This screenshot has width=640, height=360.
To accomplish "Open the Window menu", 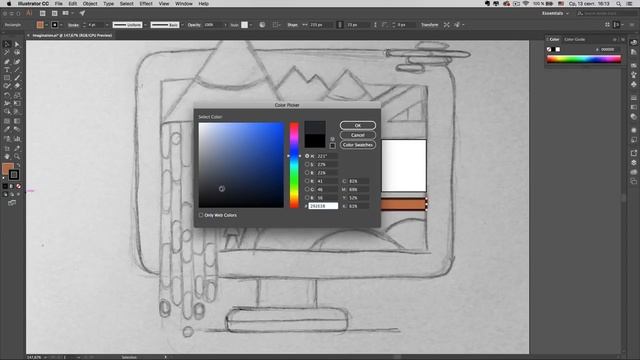I will coord(184,4).
